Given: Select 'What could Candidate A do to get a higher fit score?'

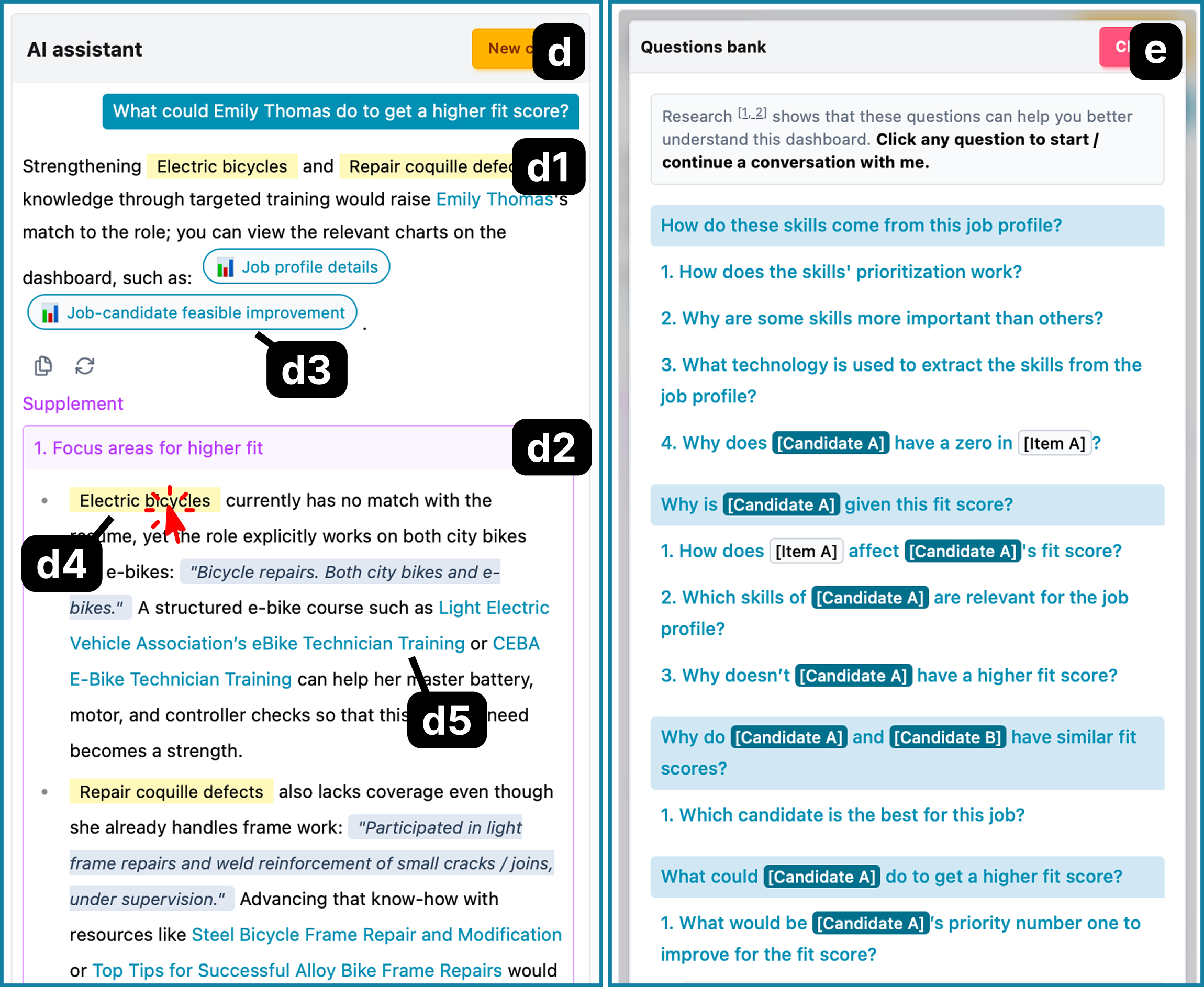Looking at the screenshot, I should (907, 877).
